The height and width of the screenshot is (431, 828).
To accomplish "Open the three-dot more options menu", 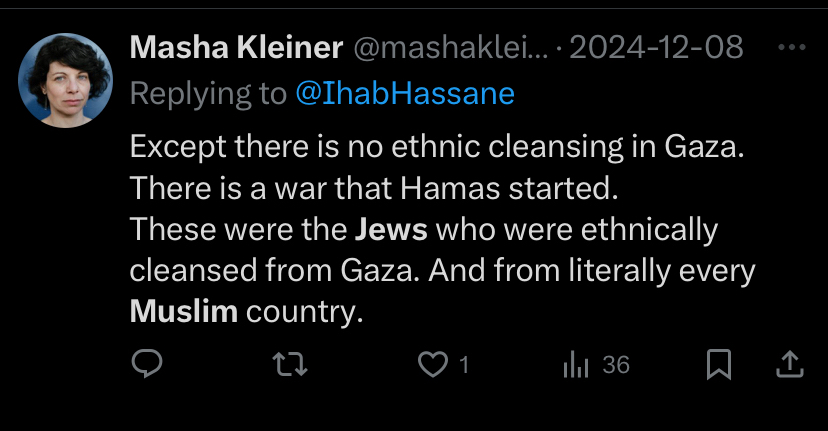I will (792, 48).
